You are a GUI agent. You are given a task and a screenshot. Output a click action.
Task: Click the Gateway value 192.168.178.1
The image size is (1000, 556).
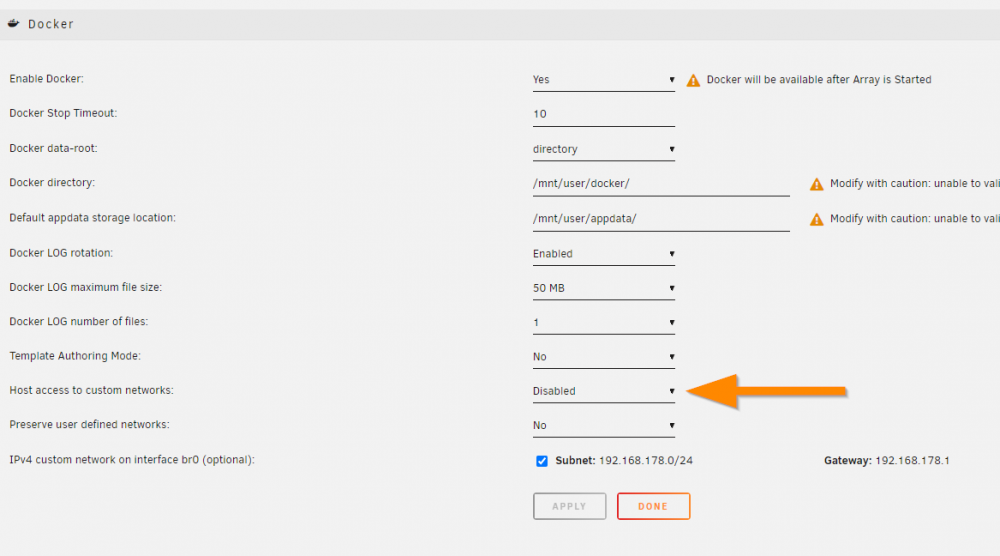912,461
